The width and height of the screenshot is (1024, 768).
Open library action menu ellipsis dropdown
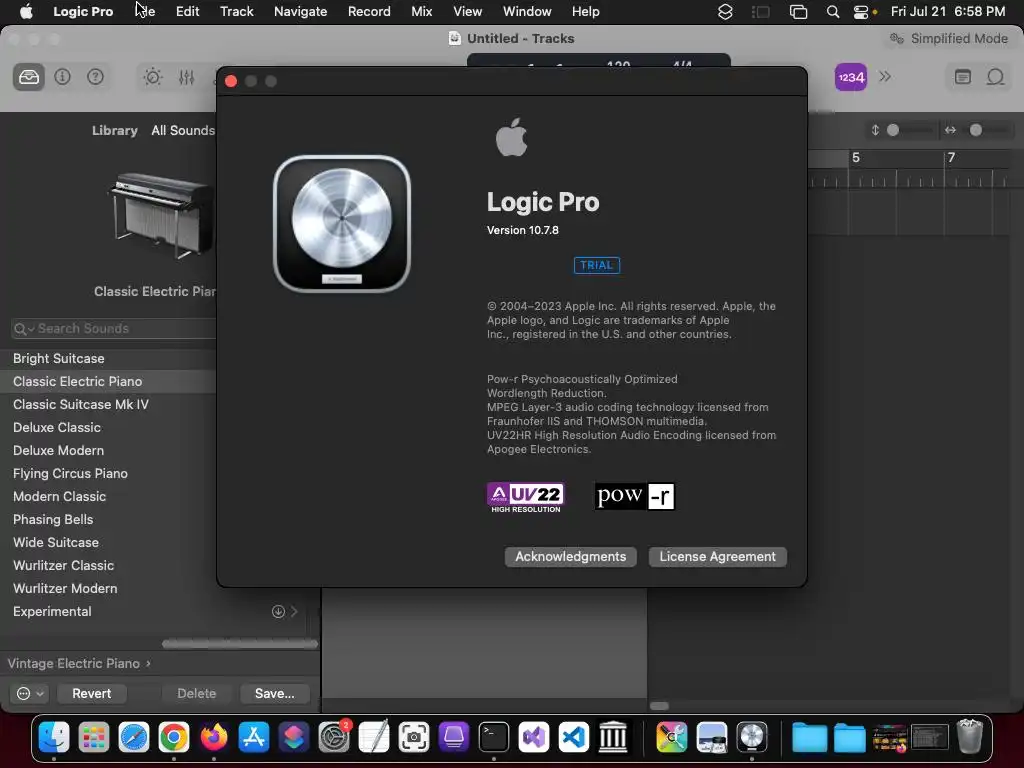pyautogui.click(x=30, y=694)
